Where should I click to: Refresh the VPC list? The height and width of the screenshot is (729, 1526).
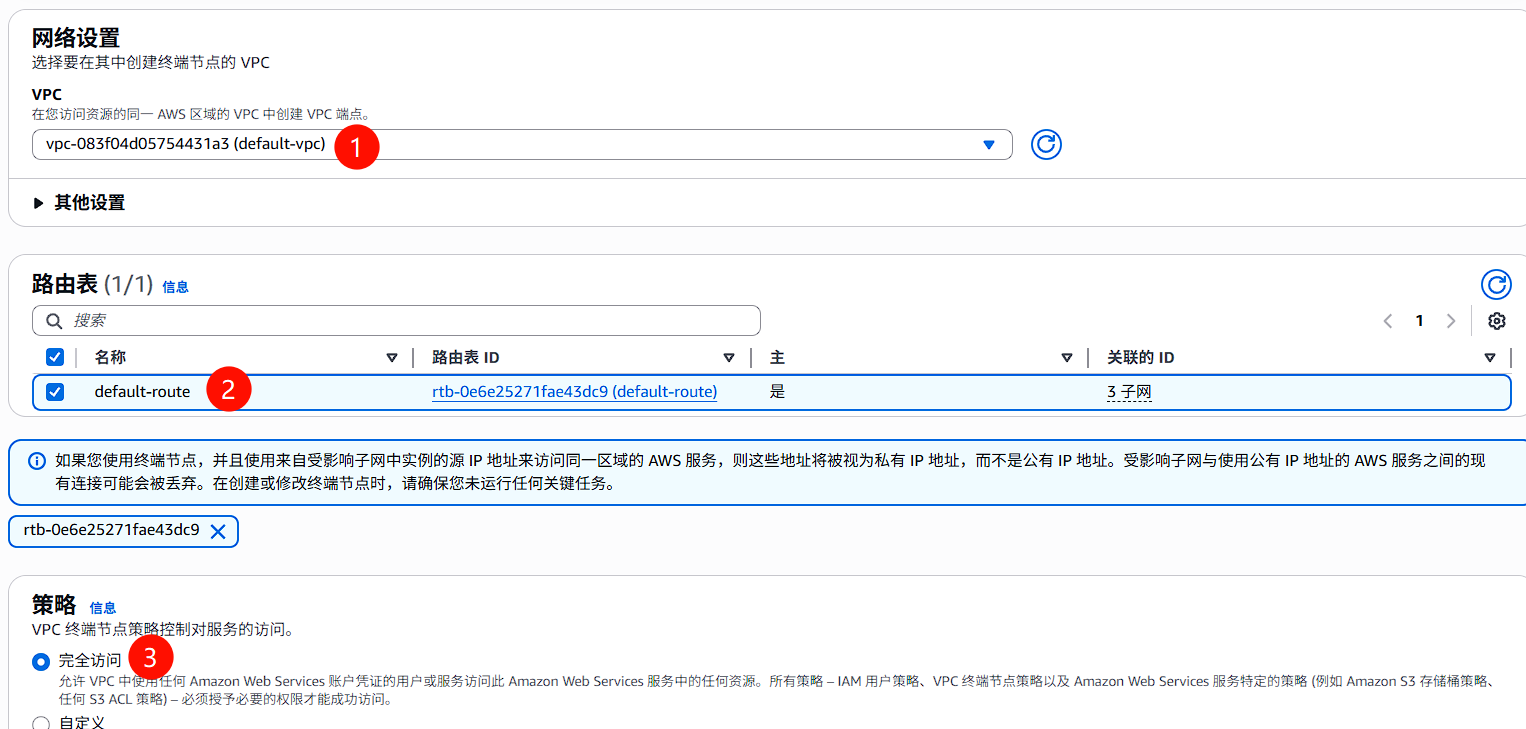pos(1046,145)
